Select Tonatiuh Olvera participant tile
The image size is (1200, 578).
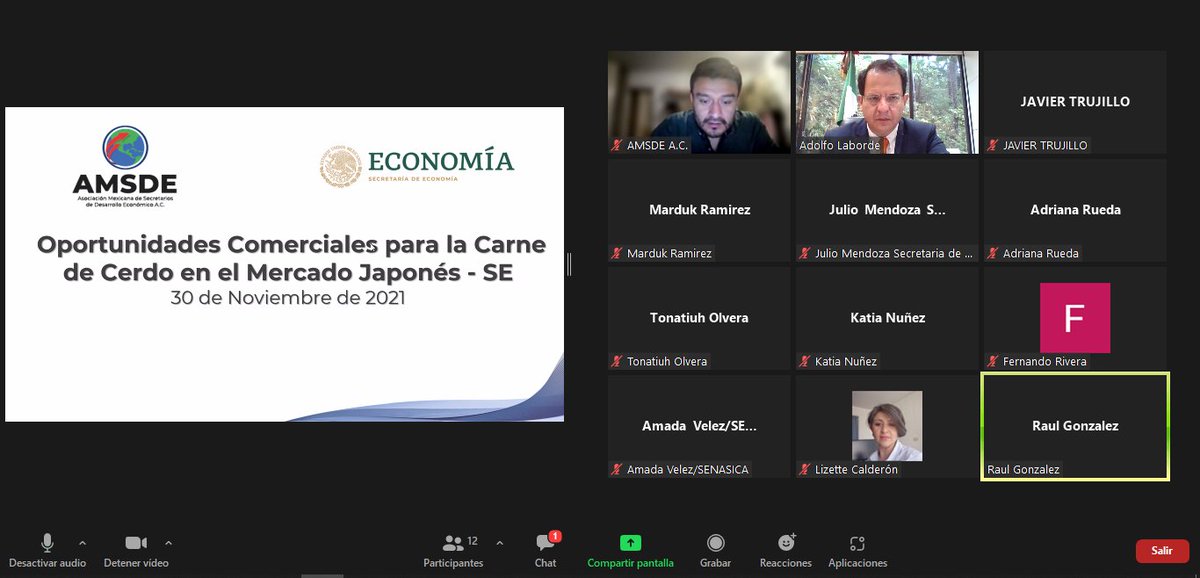[699, 318]
